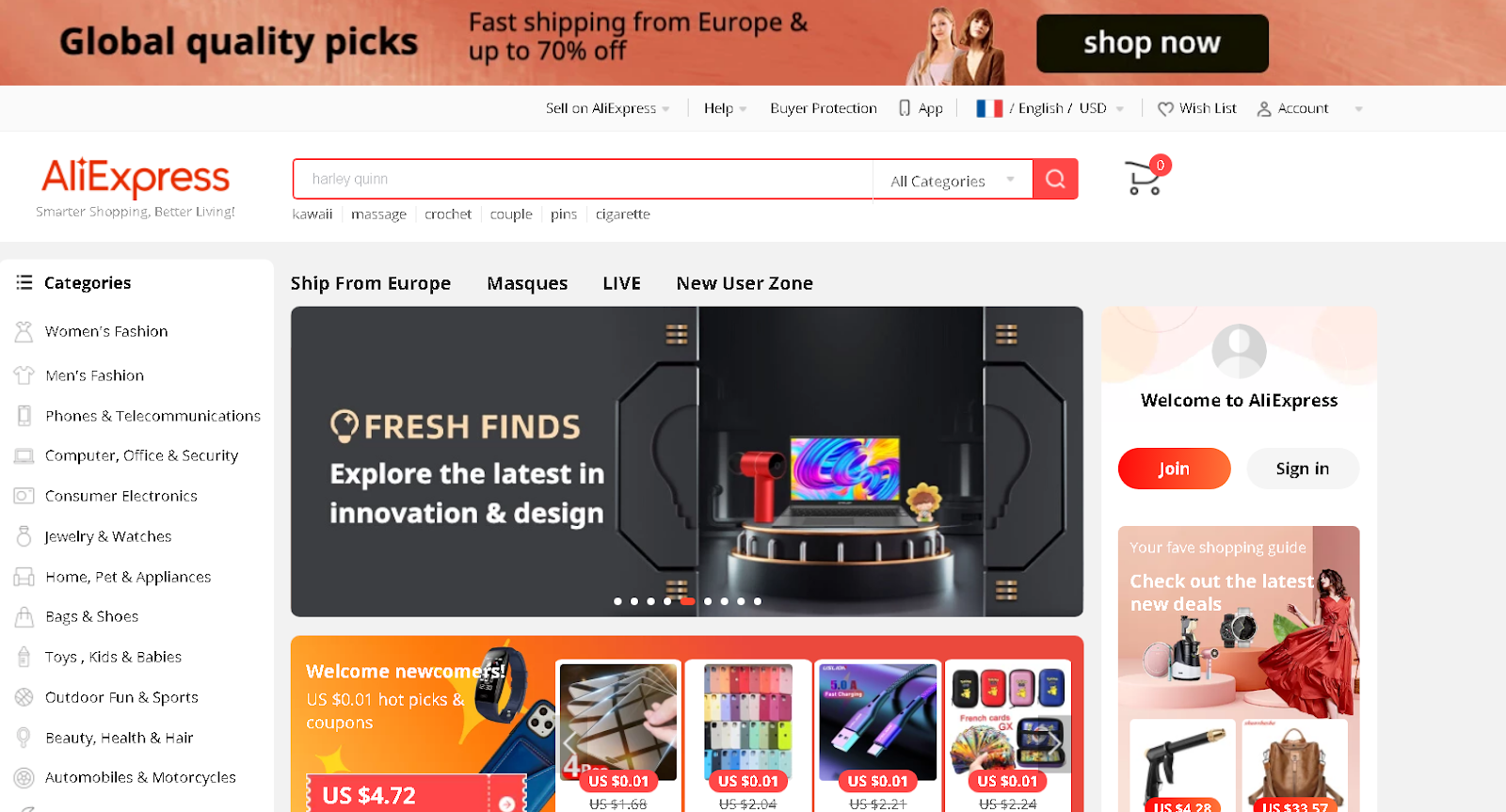Open the App phone icon link
The height and width of the screenshot is (812, 1506).
click(905, 108)
